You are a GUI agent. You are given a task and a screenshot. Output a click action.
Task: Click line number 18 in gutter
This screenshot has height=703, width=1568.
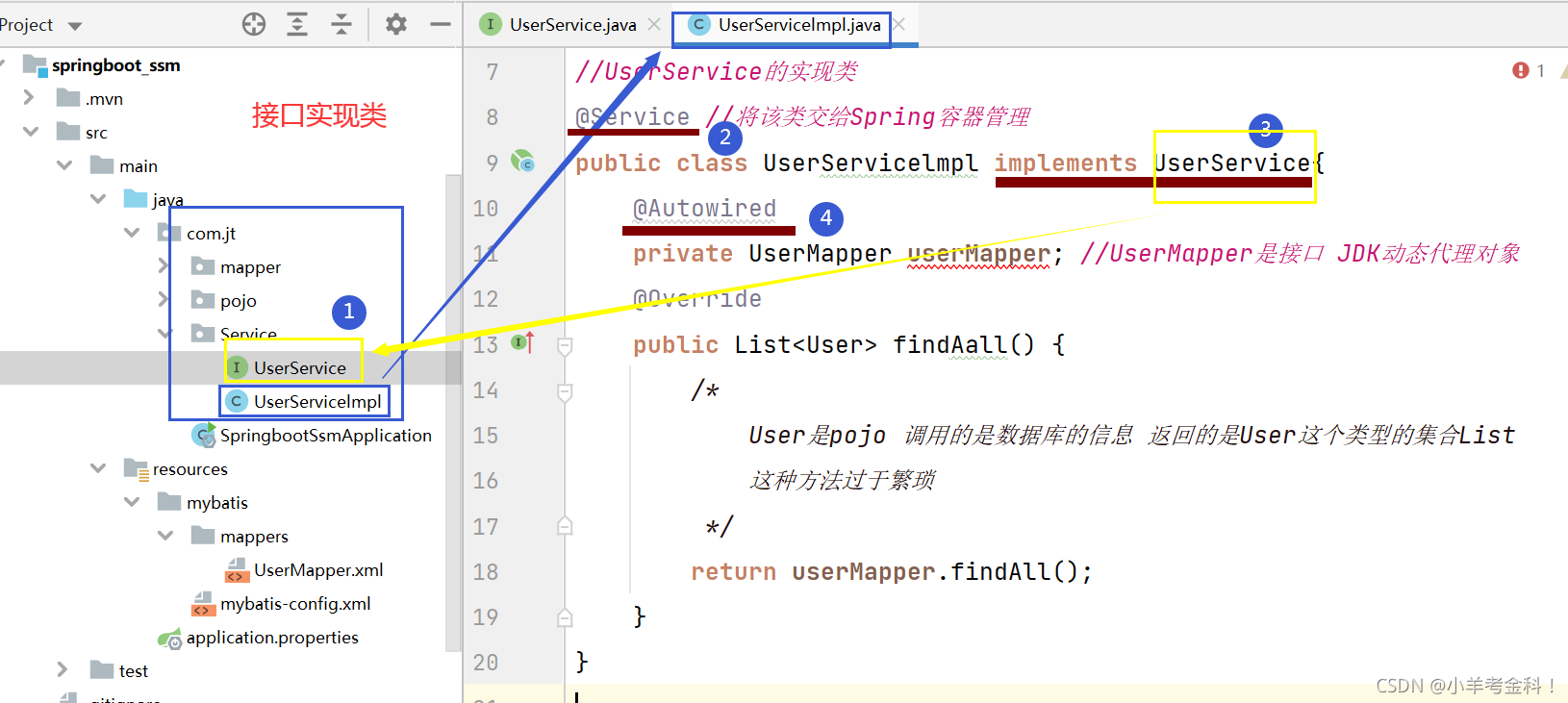pyautogui.click(x=486, y=572)
